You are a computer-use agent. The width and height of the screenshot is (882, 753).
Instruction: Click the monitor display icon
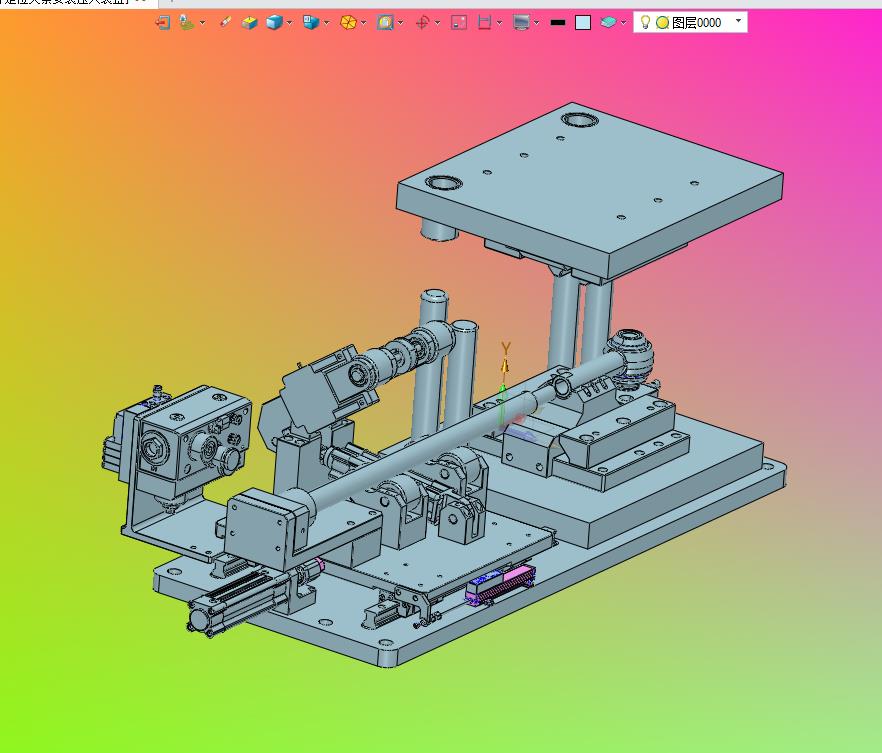point(521,22)
